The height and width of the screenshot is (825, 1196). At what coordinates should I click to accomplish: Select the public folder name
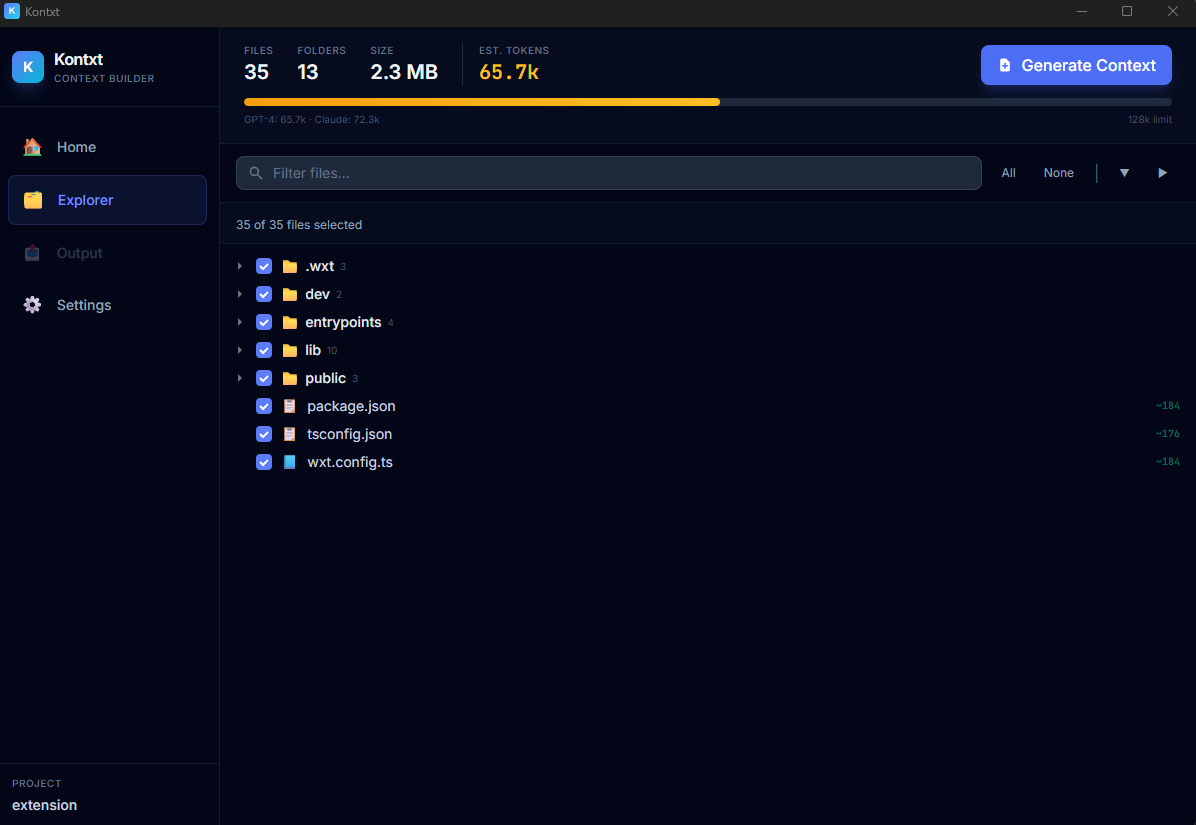pos(326,378)
